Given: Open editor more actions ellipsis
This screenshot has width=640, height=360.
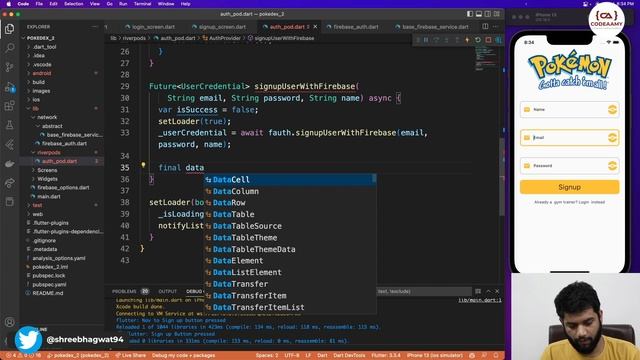Looking at the screenshot, I should point(496,27).
